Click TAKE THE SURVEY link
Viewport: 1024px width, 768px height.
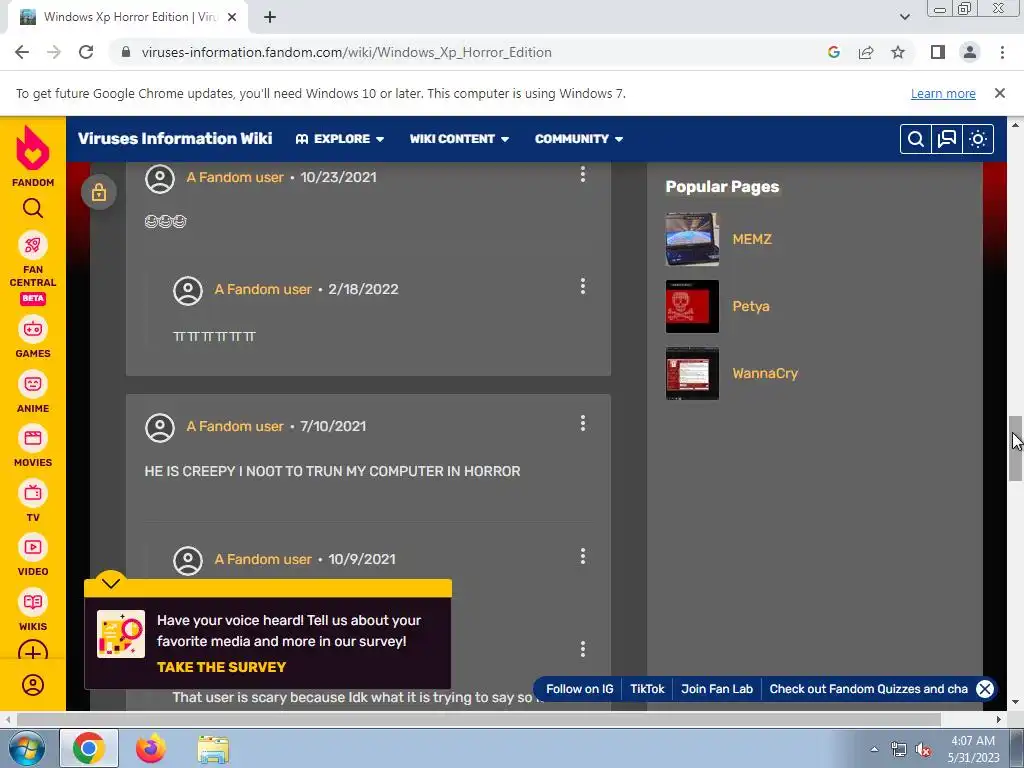(x=221, y=667)
